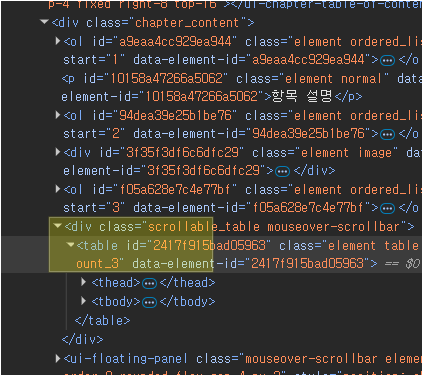The image size is (423, 376).
Task: Expand the div 3f35f3df6c6dfc29 image node
Action: click(x=58, y=152)
